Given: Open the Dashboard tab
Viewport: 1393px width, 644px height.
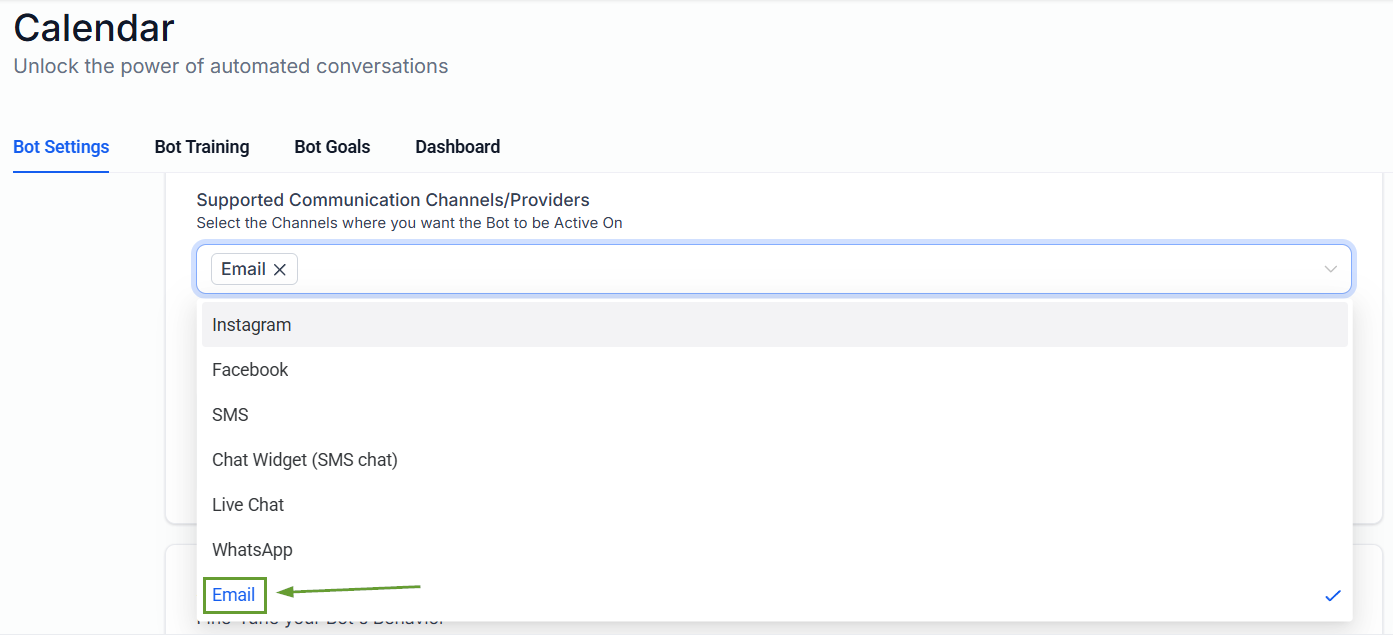Looking at the screenshot, I should click(x=458, y=147).
